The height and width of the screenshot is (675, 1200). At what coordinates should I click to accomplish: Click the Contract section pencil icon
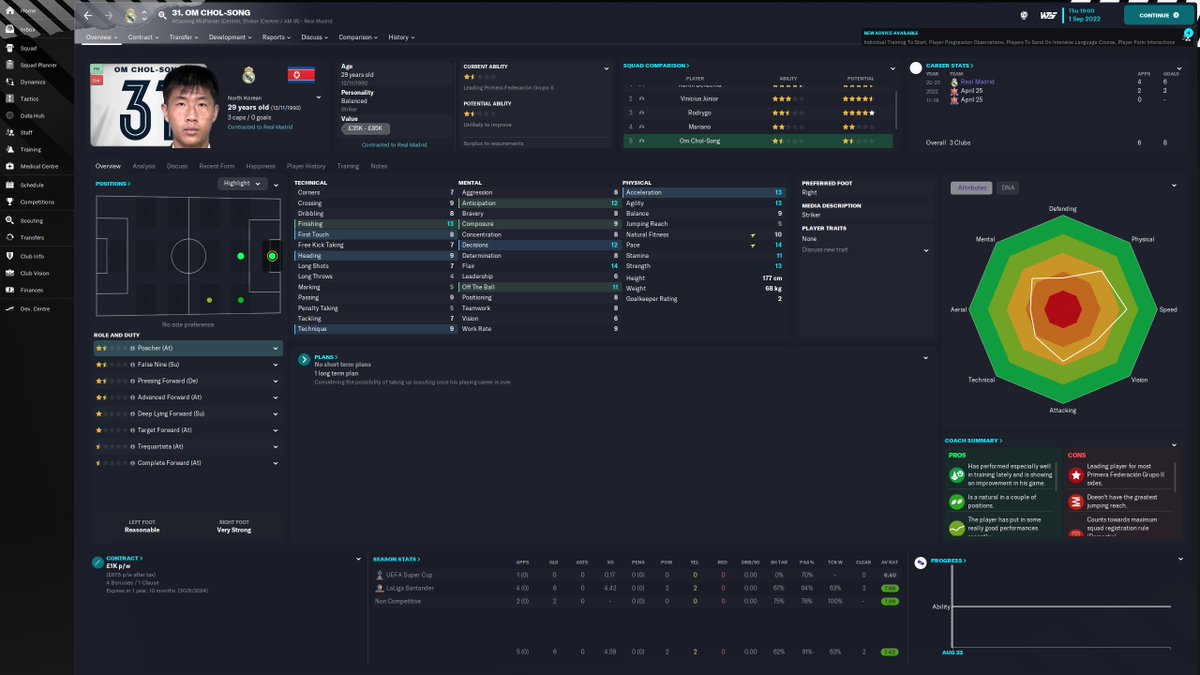[96, 562]
